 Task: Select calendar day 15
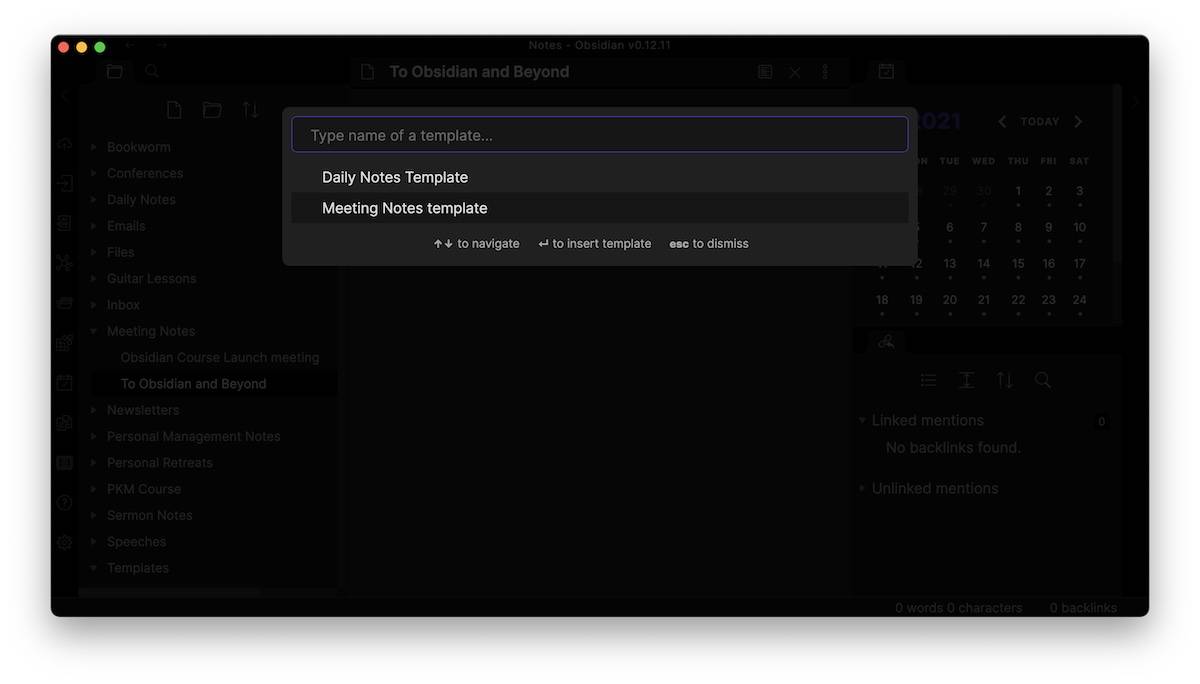point(1018,264)
